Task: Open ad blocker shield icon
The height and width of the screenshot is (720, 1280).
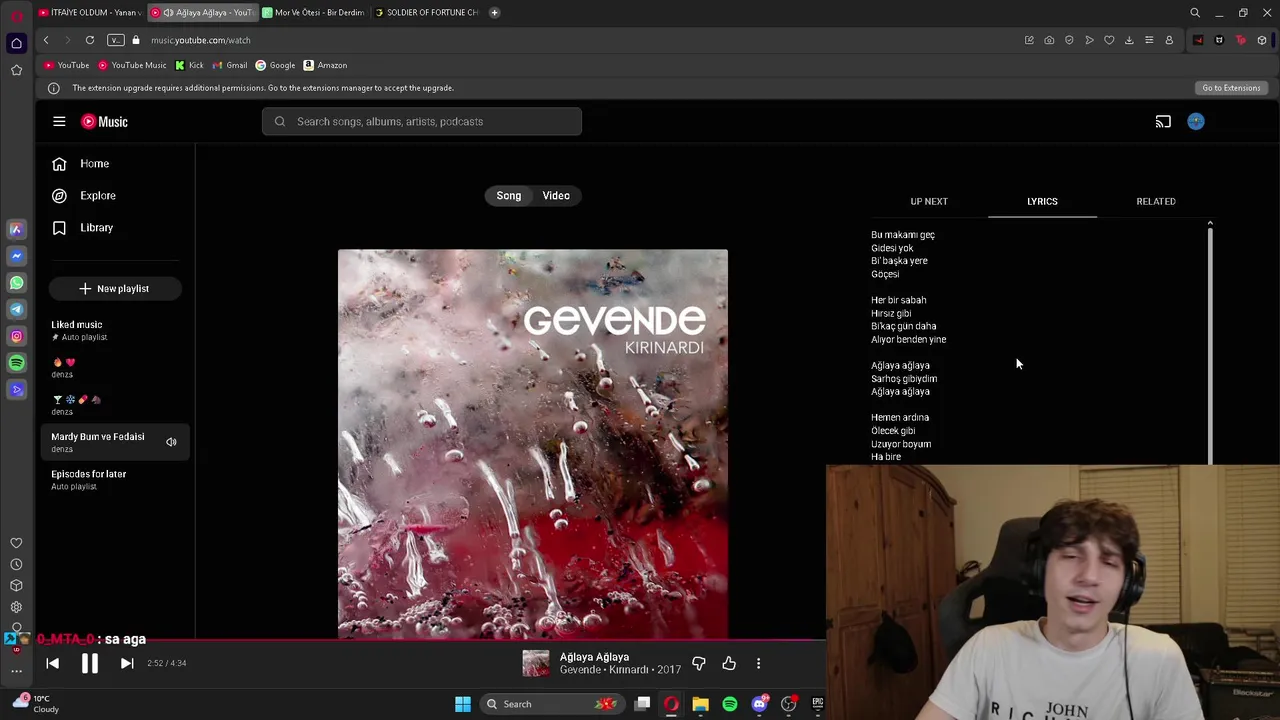Action: pyautogui.click(x=1069, y=40)
